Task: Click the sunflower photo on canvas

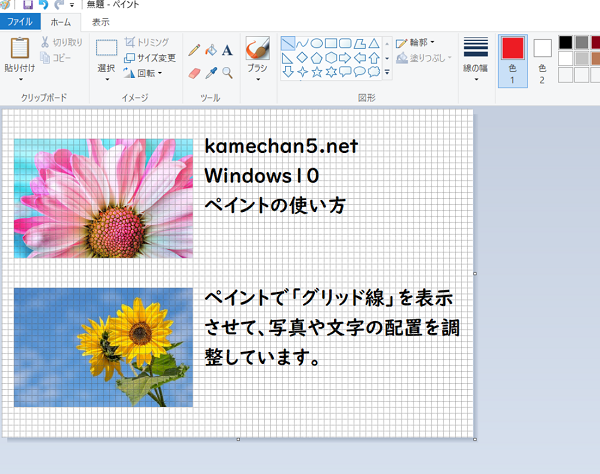Action: (103, 347)
